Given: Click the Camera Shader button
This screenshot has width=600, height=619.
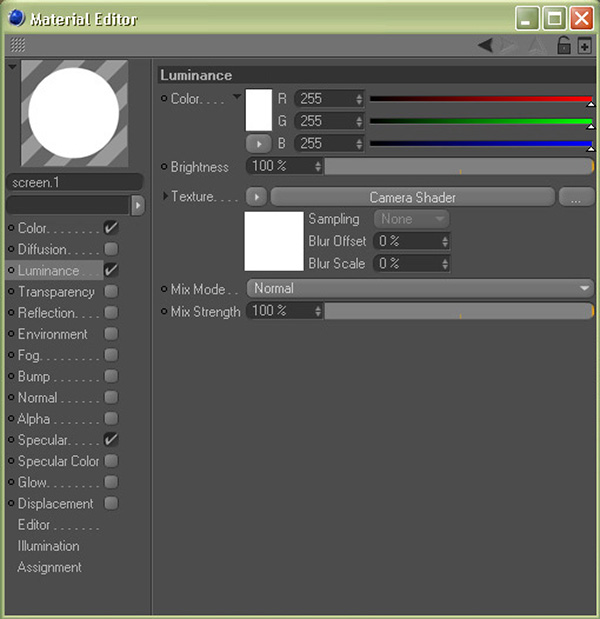Looking at the screenshot, I should coord(412,197).
